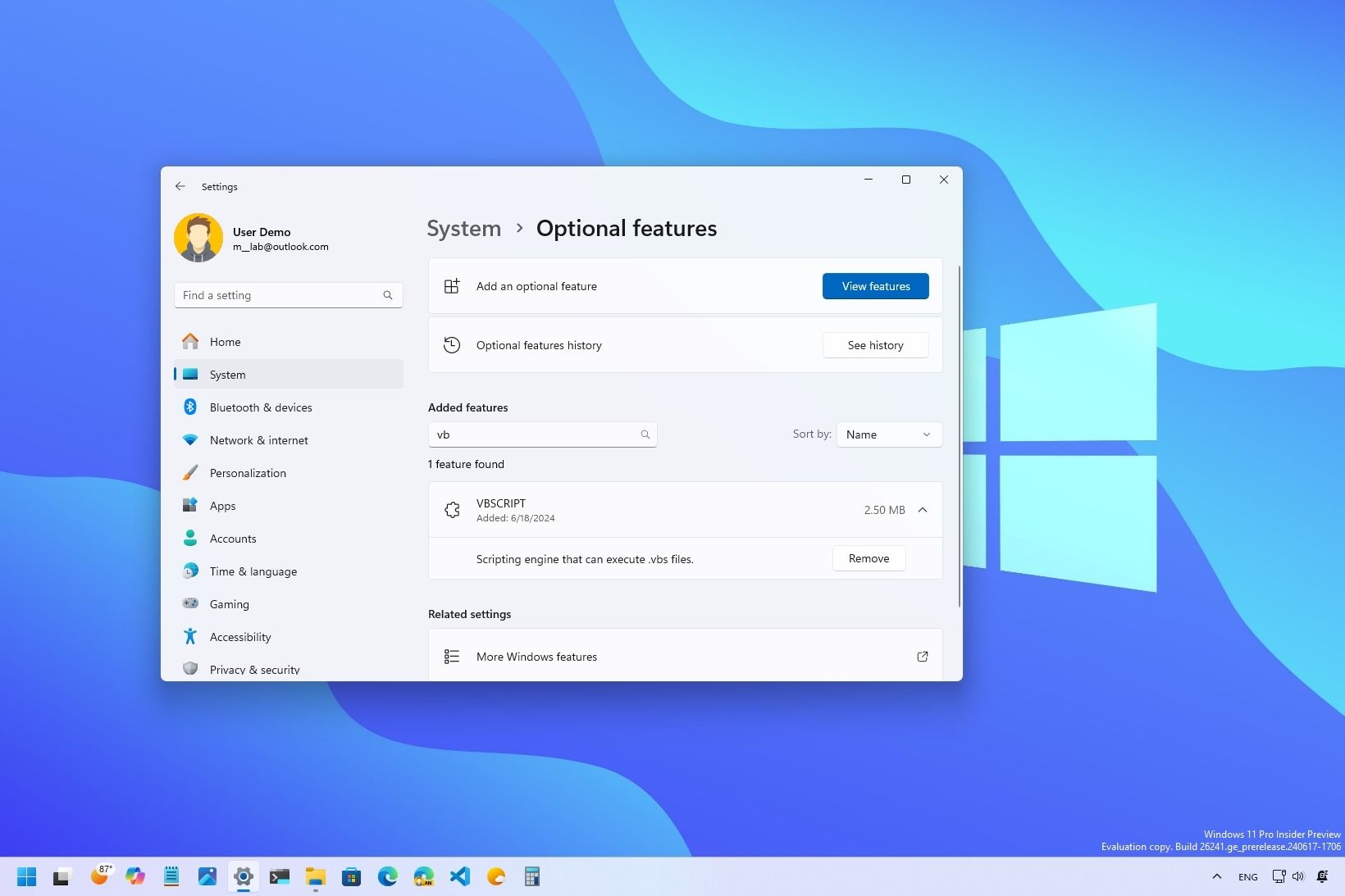Open Network & internet settings
This screenshot has height=896, width=1345.
[289, 440]
